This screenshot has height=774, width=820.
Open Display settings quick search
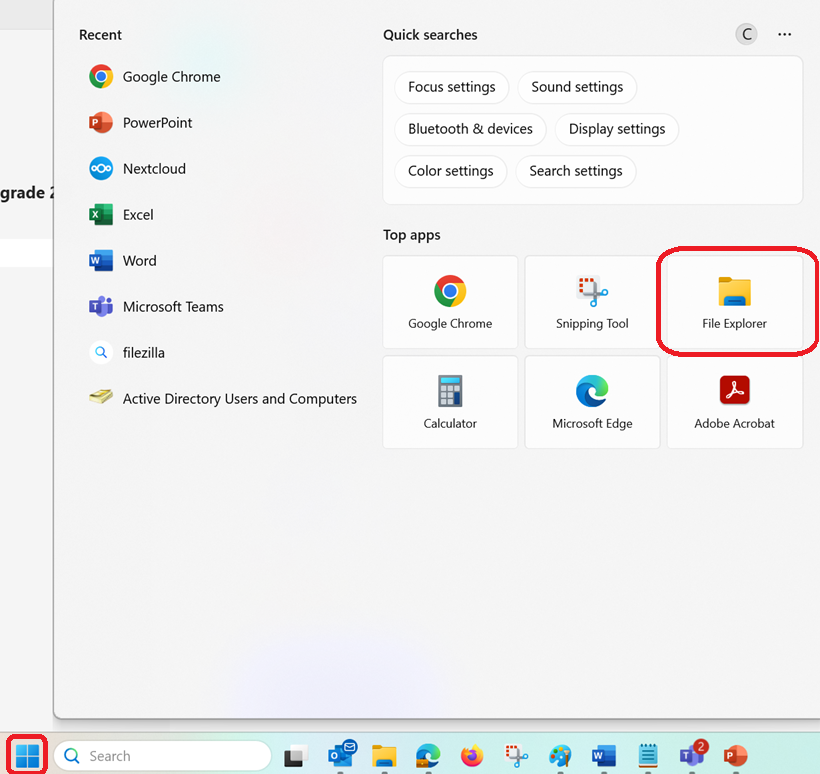point(617,129)
